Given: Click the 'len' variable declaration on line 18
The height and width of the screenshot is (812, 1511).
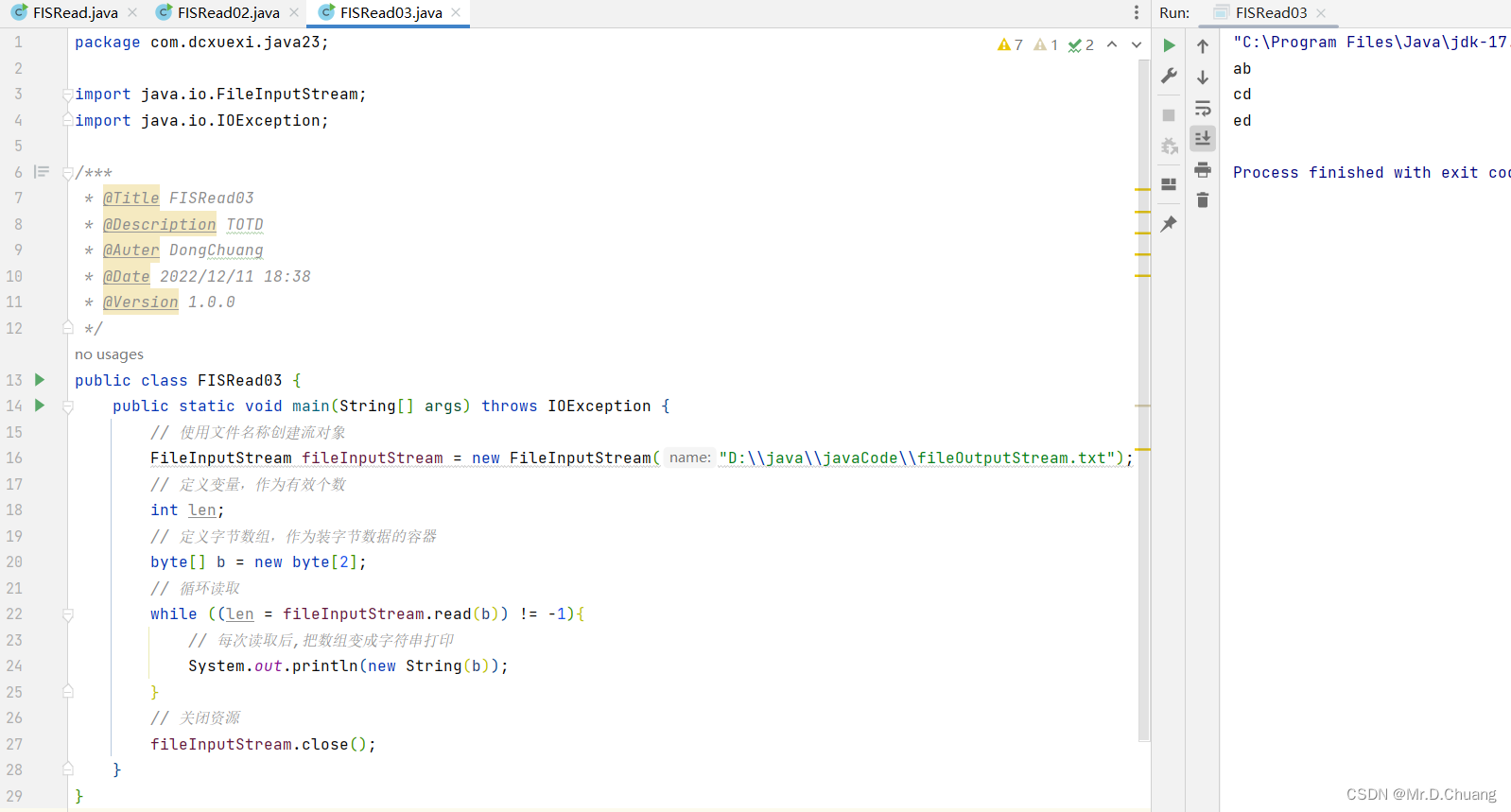Looking at the screenshot, I should click(202, 510).
